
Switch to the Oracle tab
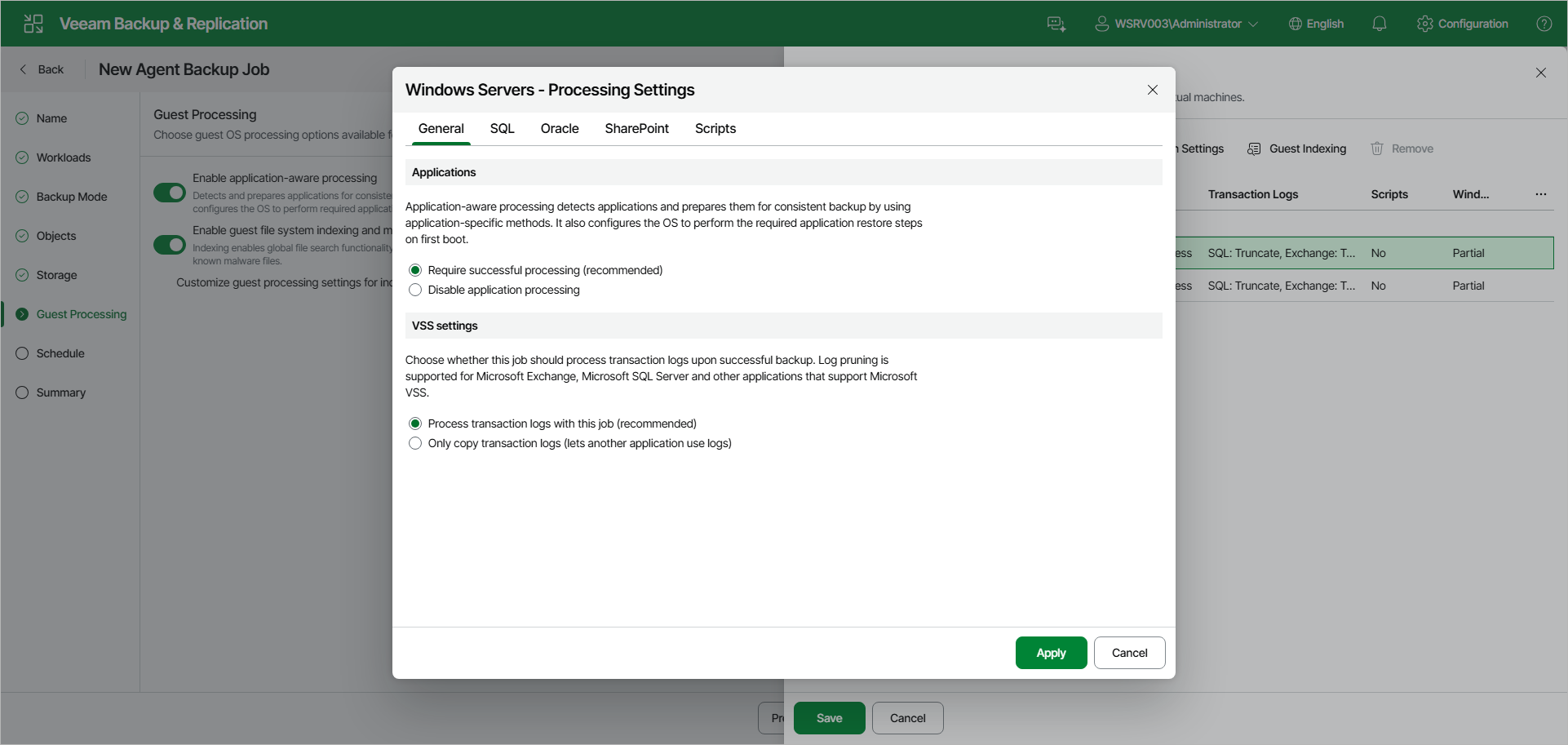pyautogui.click(x=560, y=128)
